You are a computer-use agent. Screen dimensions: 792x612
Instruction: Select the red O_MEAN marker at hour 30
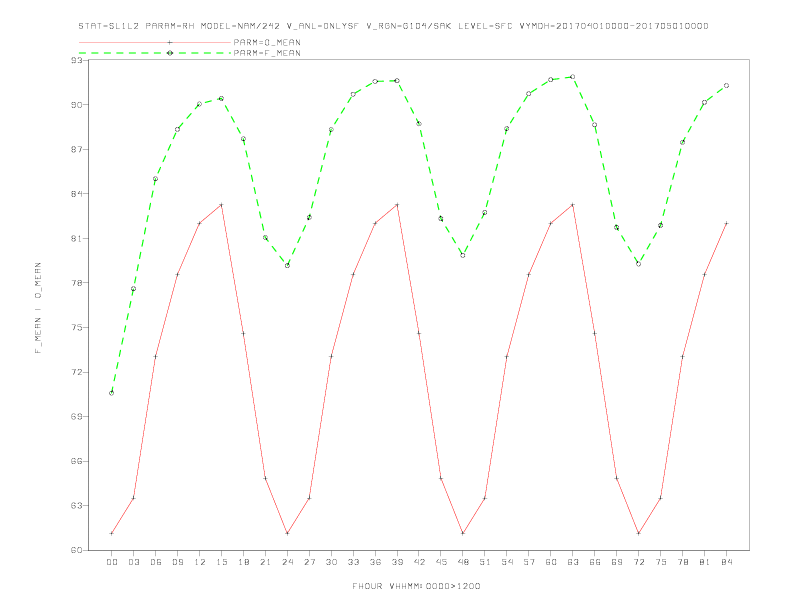[x=331, y=356]
